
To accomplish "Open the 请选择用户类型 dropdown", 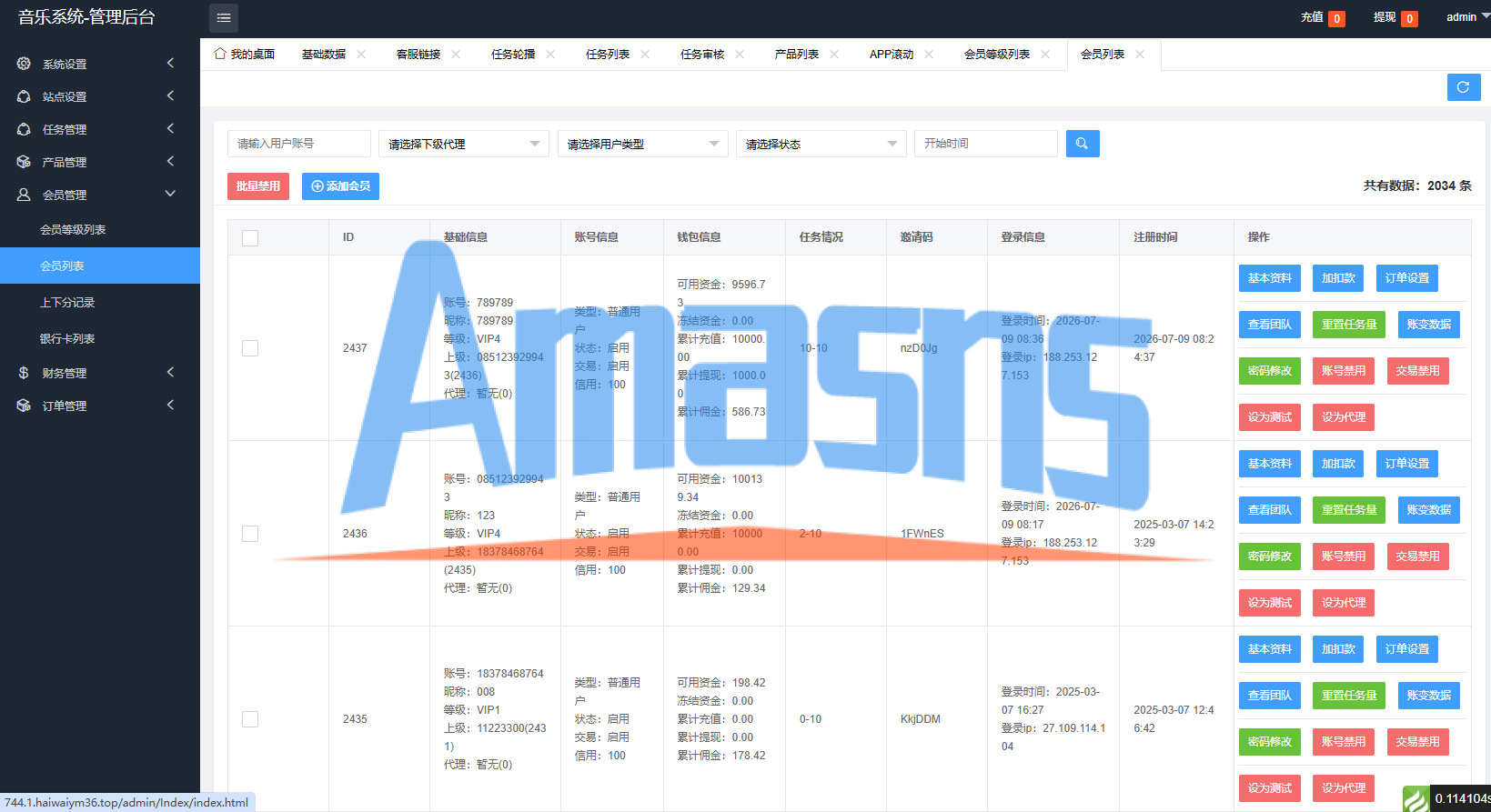I will [x=642, y=144].
